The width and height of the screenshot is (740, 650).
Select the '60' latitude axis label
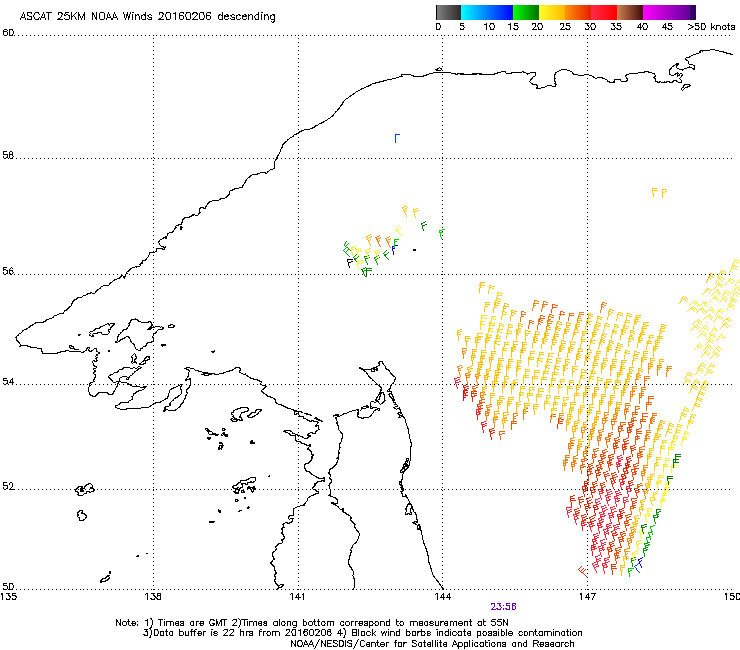click(x=8, y=33)
